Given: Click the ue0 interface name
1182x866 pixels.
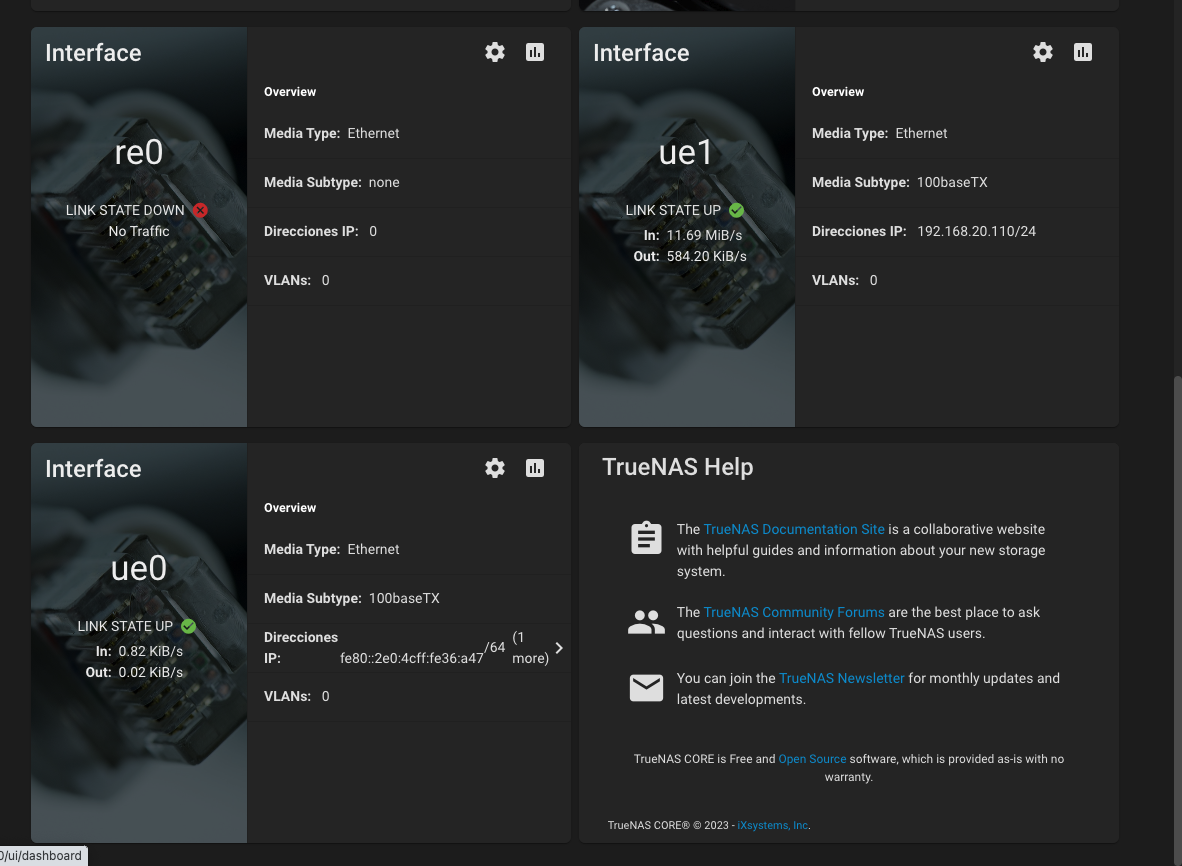Looking at the screenshot, I should coord(139,568).
